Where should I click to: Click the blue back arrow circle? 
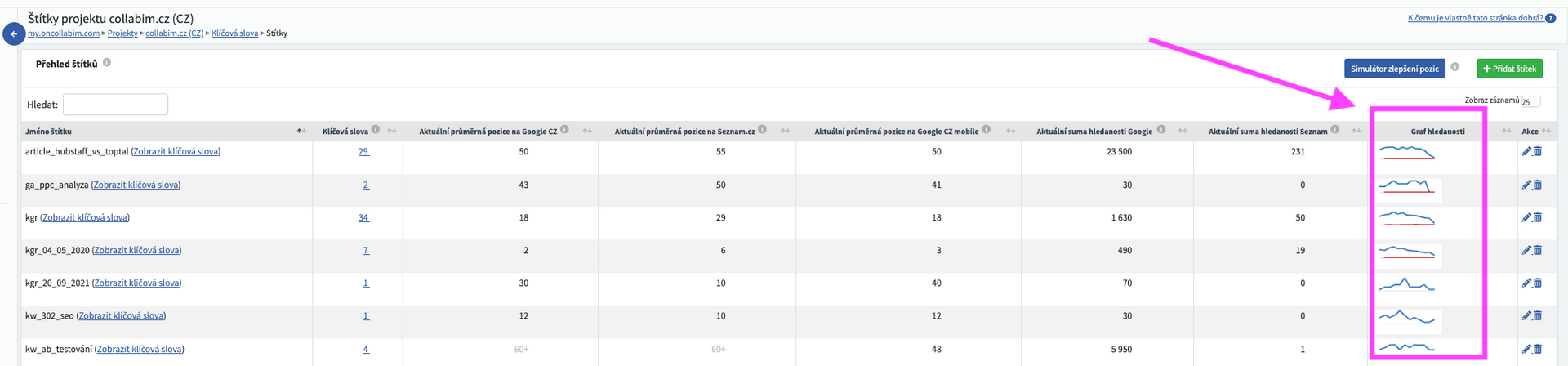click(x=13, y=34)
